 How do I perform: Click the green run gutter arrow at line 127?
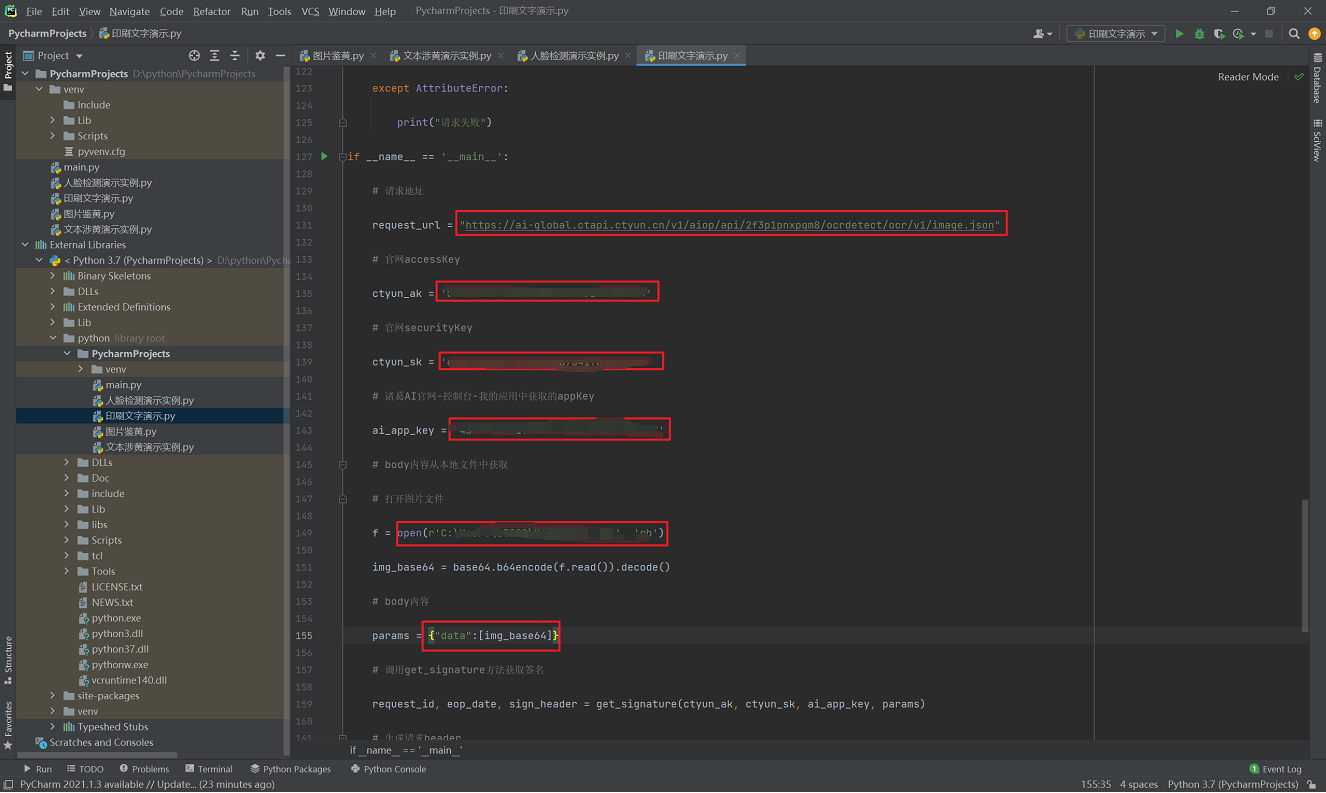324,156
